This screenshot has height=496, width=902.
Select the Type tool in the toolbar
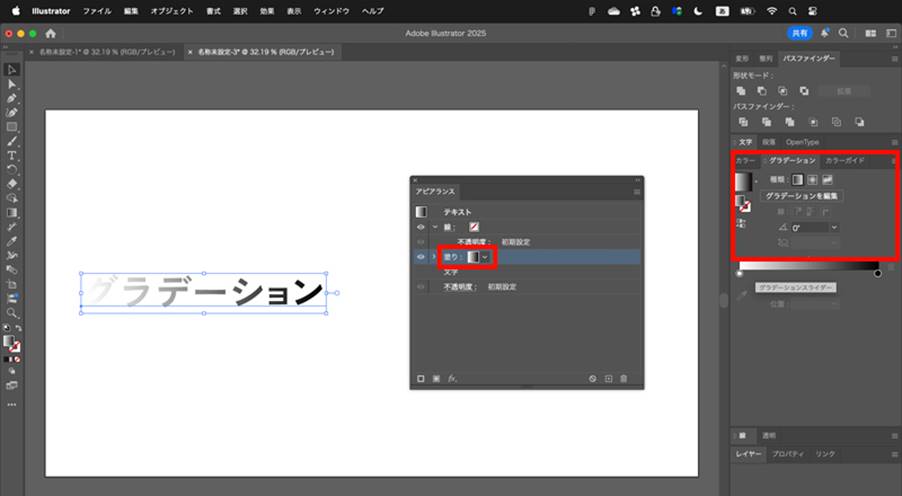pyautogui.click(x=12, y=155)
